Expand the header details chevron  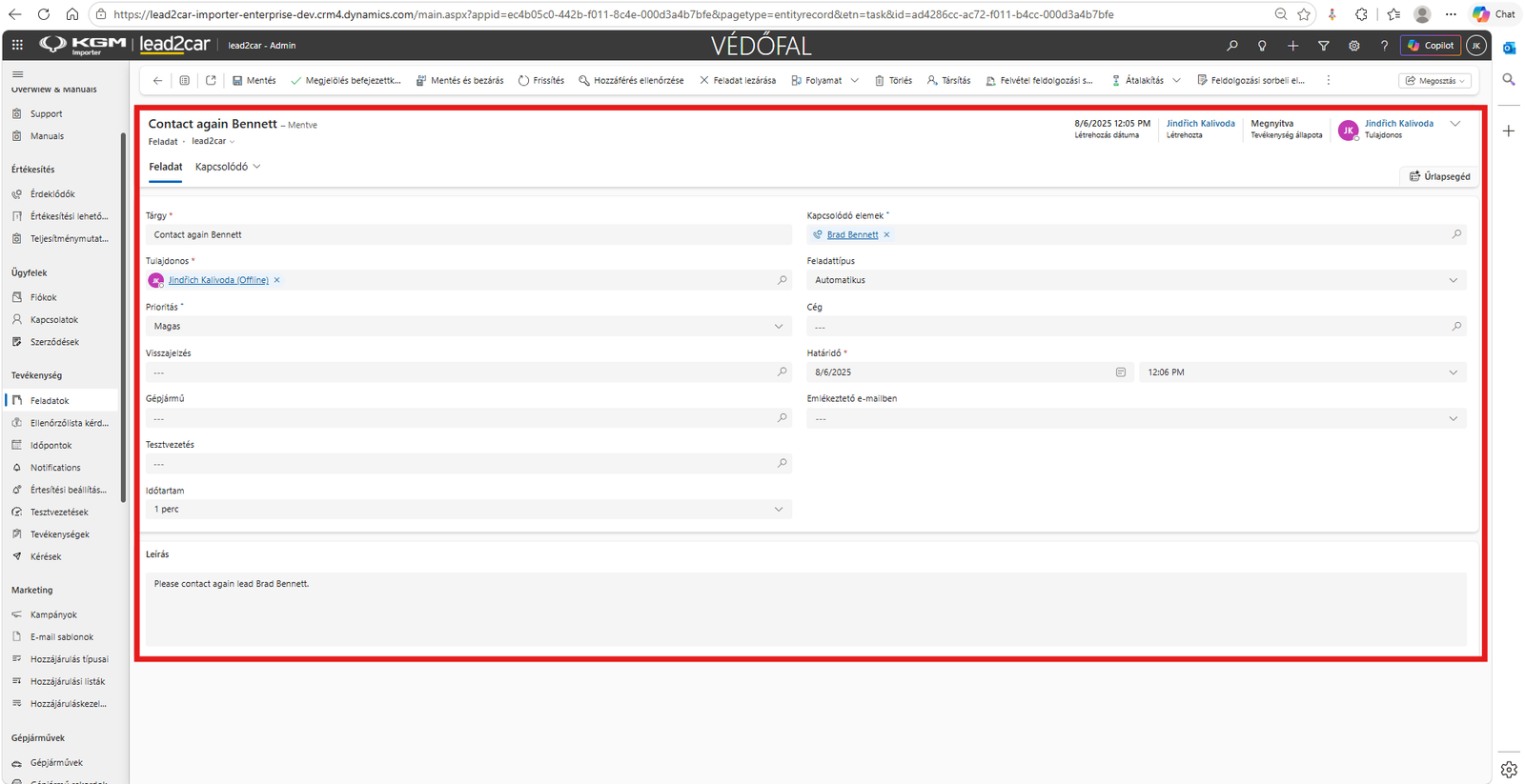[x=1455, y=124]
